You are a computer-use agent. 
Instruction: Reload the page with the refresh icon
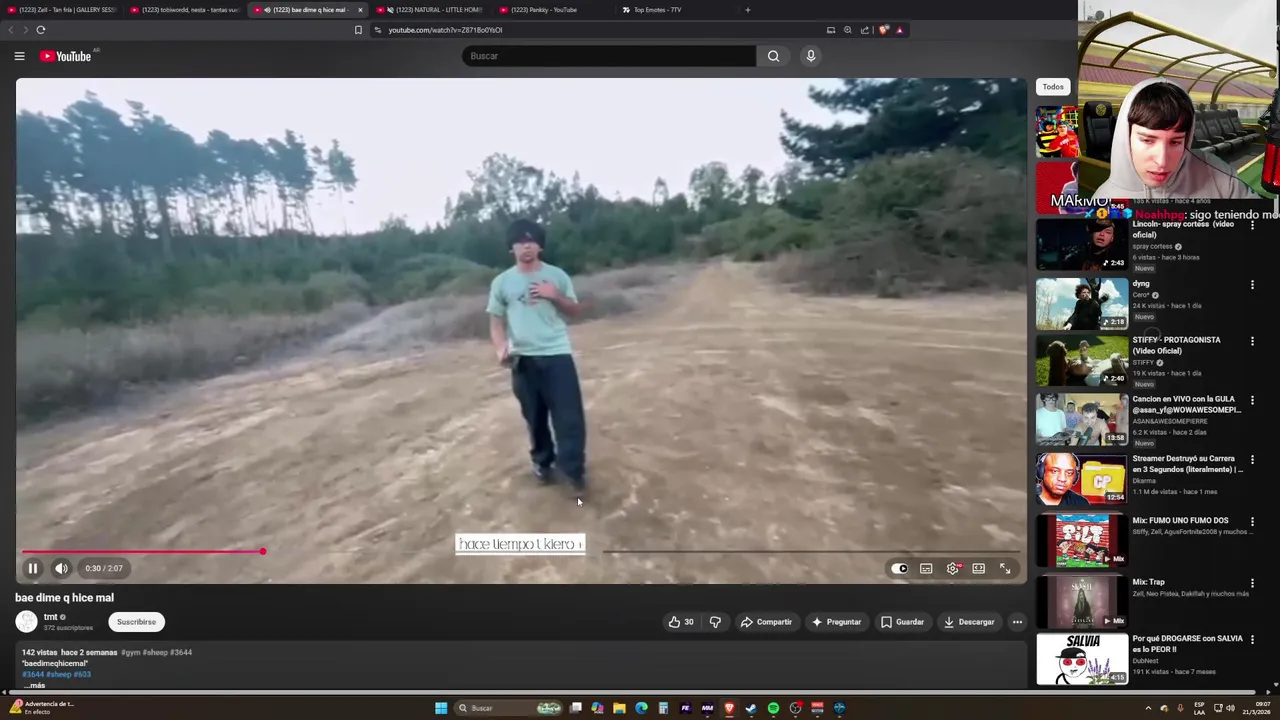pyautogui.click(x=41, y=30)
